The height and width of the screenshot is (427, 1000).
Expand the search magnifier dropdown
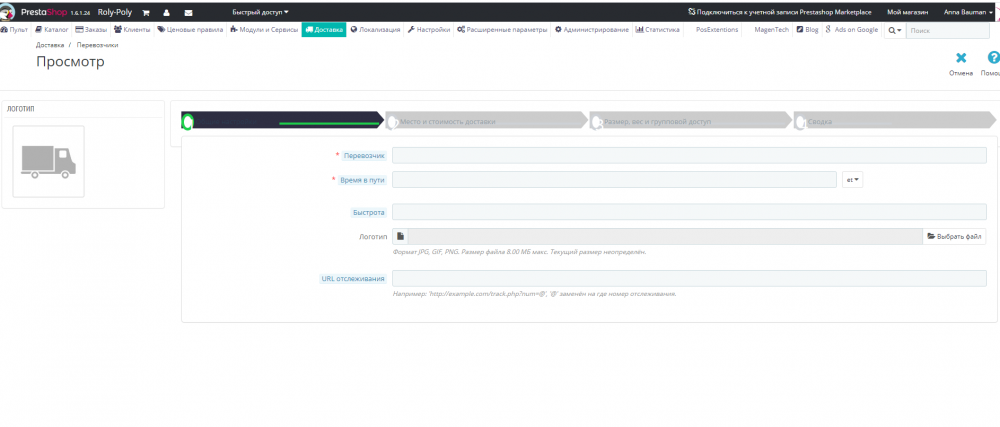[895, 30]
